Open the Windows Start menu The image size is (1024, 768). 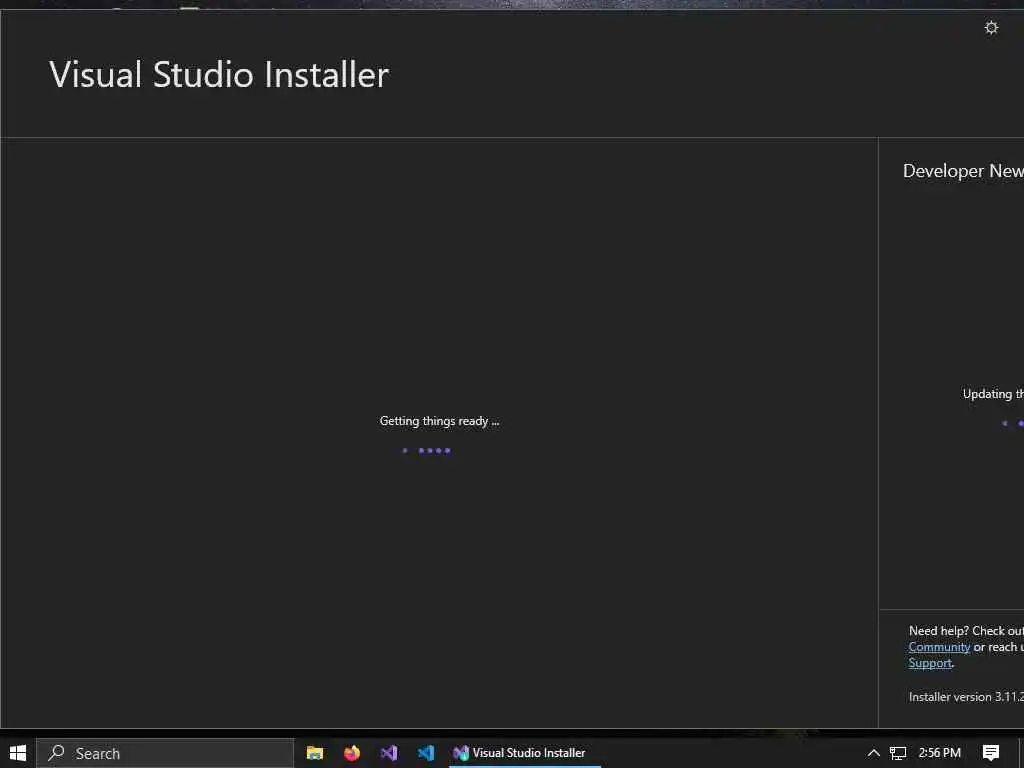click(x=18, y=753)
